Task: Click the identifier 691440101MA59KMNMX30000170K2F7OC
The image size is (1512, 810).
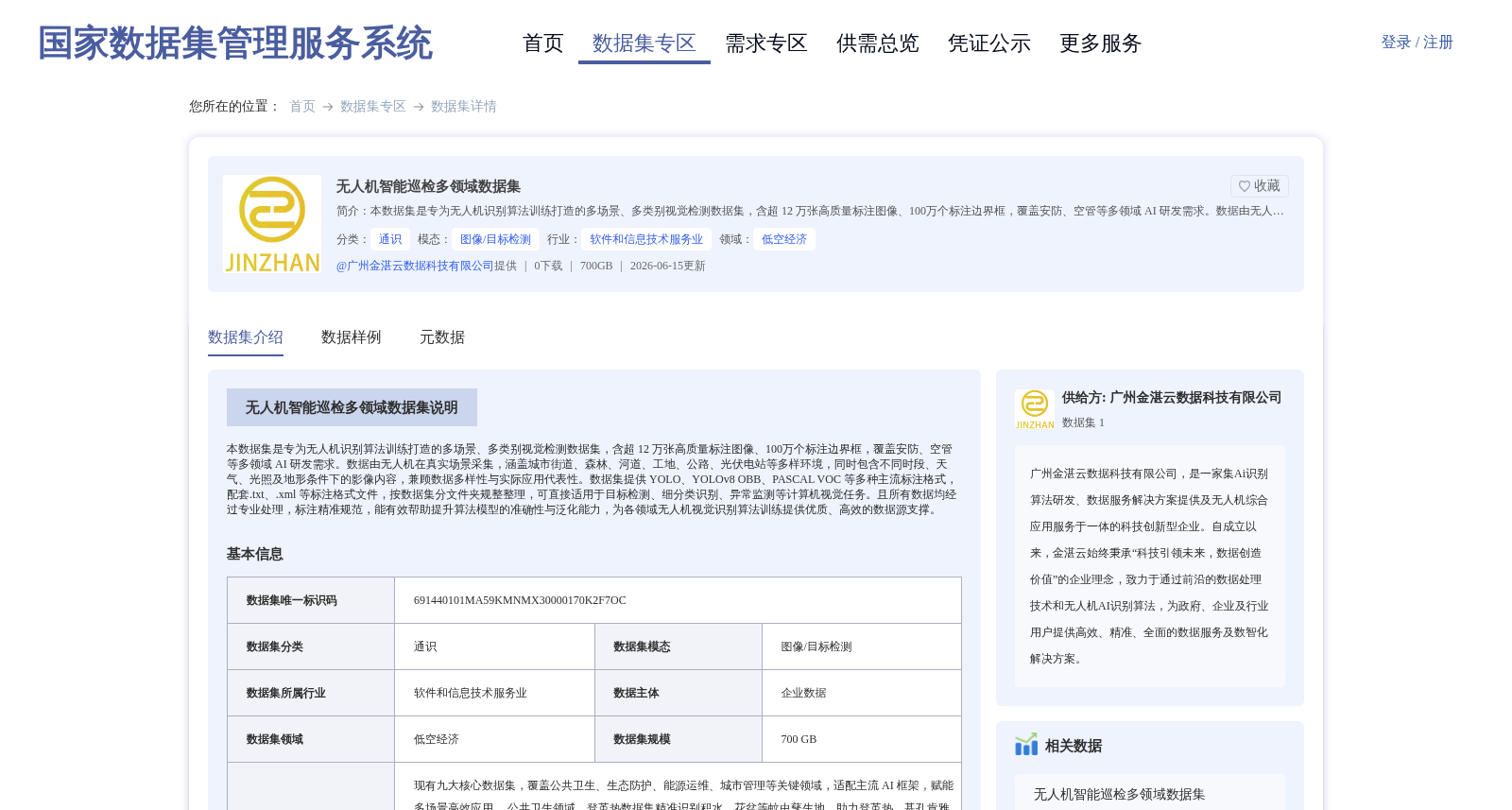Action: pos(520,600)
